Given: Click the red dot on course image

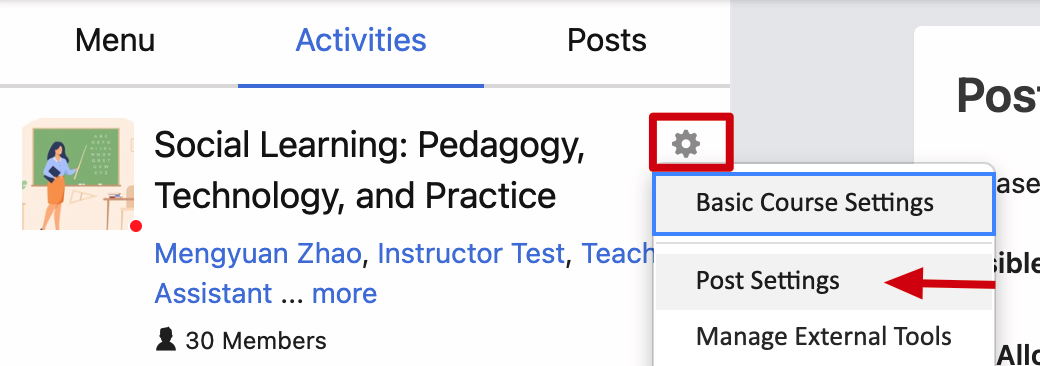Looking at the screenshot, I should [x=136, y=226].
